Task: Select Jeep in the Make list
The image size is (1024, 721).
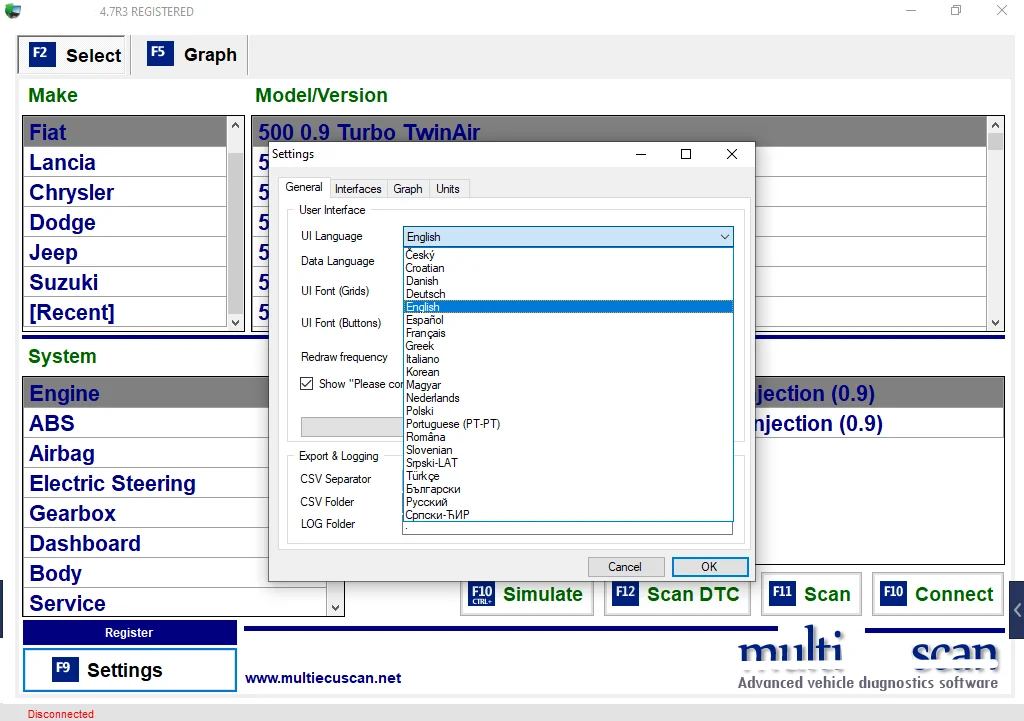Action: (x=125, y=252)
